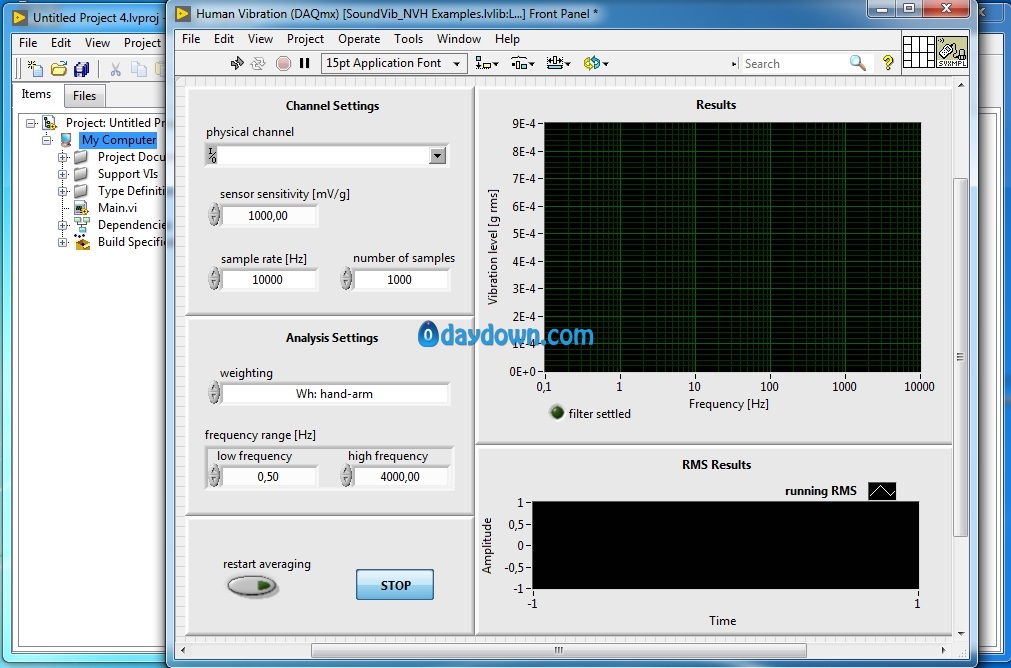Screen dimensions: 1011x668
Task: Select My Computer in the project tree
Action: tap(119, 140)
